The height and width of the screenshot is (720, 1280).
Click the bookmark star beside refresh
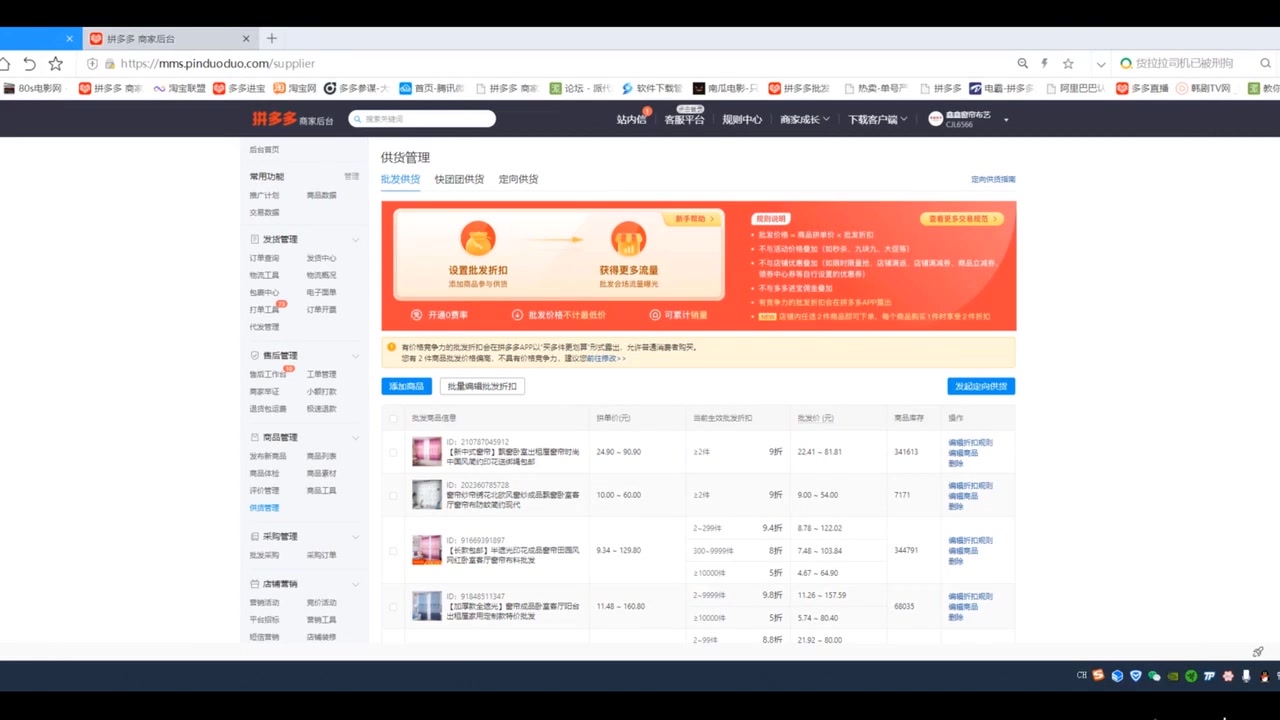pyautogui.click(x=56, y=63)
